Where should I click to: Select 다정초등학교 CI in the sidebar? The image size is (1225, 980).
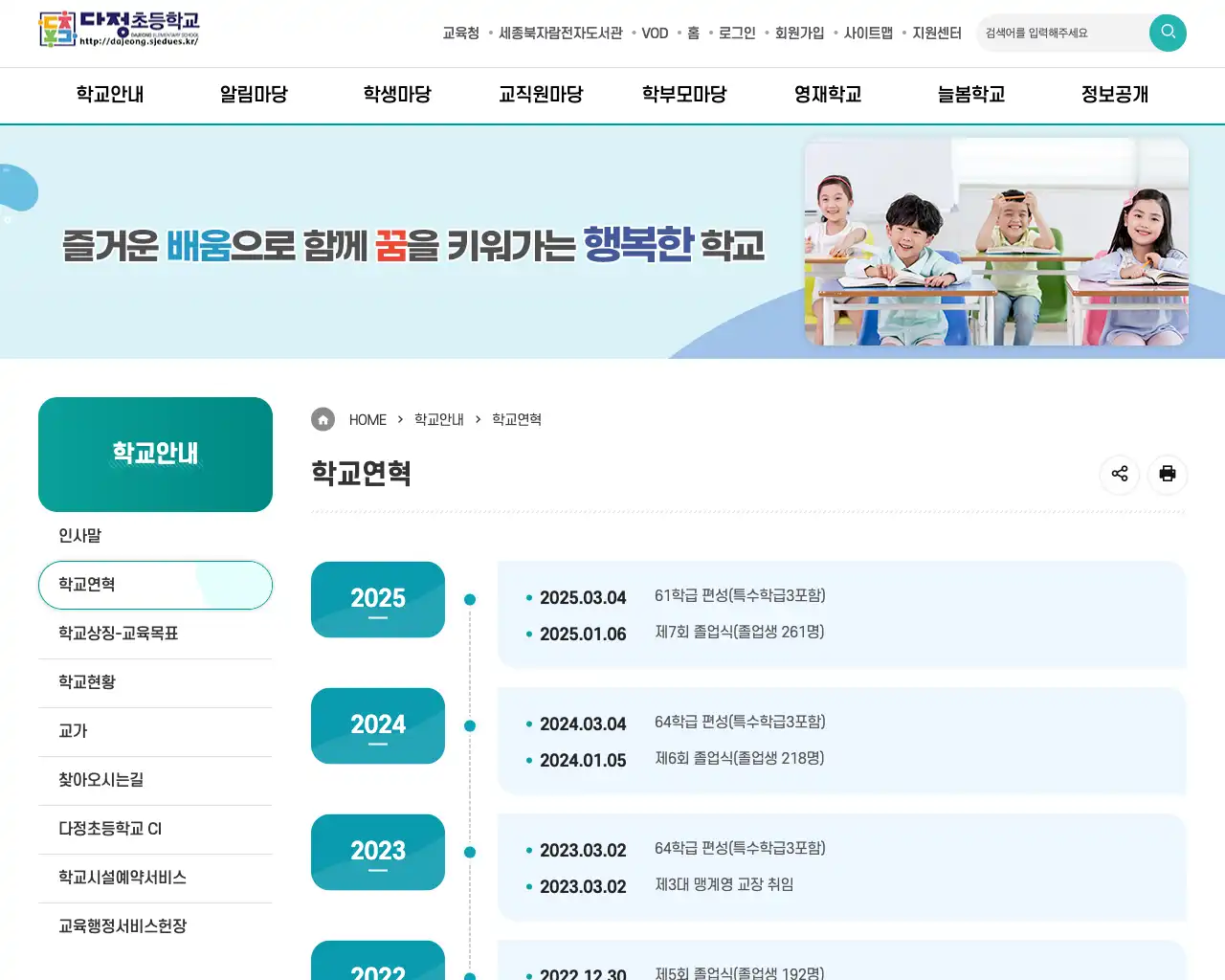pos(155,829)
